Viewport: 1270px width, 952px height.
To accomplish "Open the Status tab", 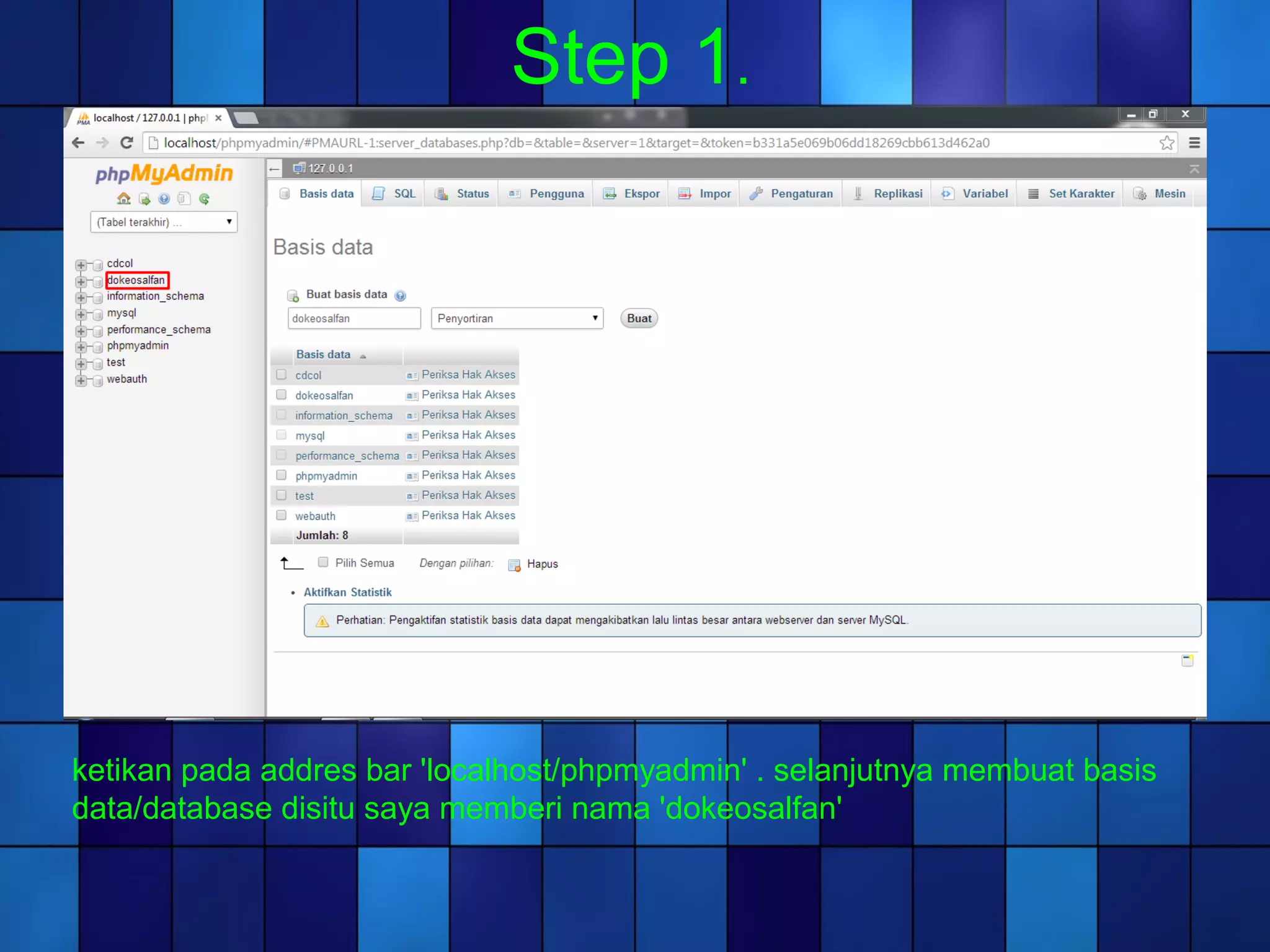I will pos(461,194).
